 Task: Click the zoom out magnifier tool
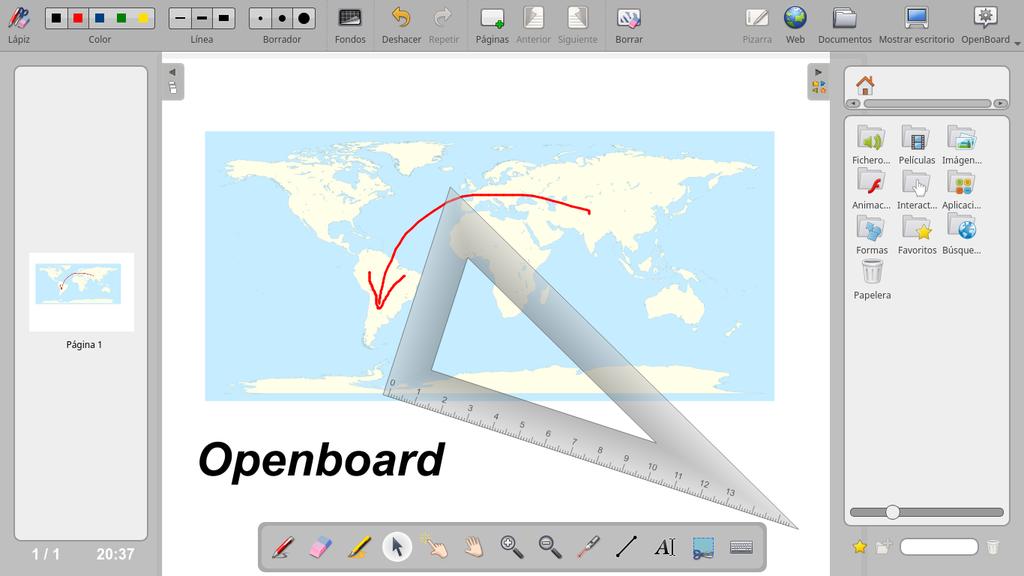pyautogui.click(x=550, y=547)
